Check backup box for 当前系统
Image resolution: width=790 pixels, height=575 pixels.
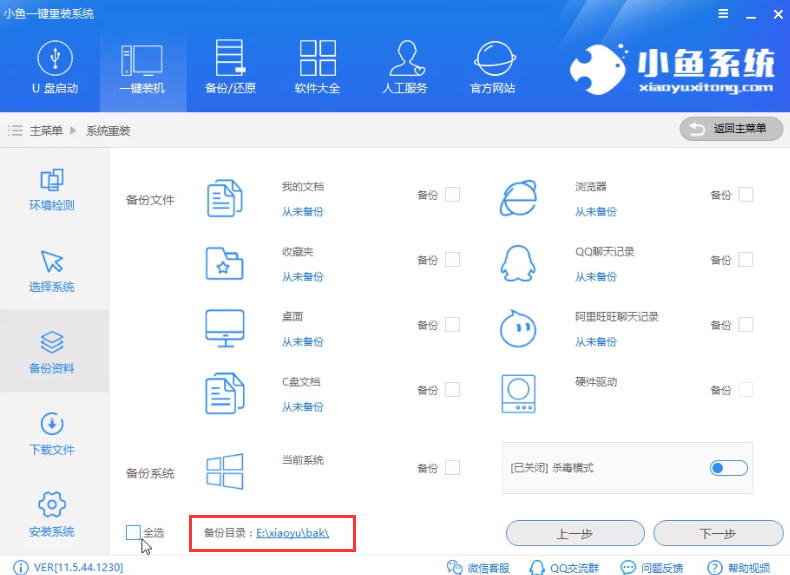click(x=452, y=468)
